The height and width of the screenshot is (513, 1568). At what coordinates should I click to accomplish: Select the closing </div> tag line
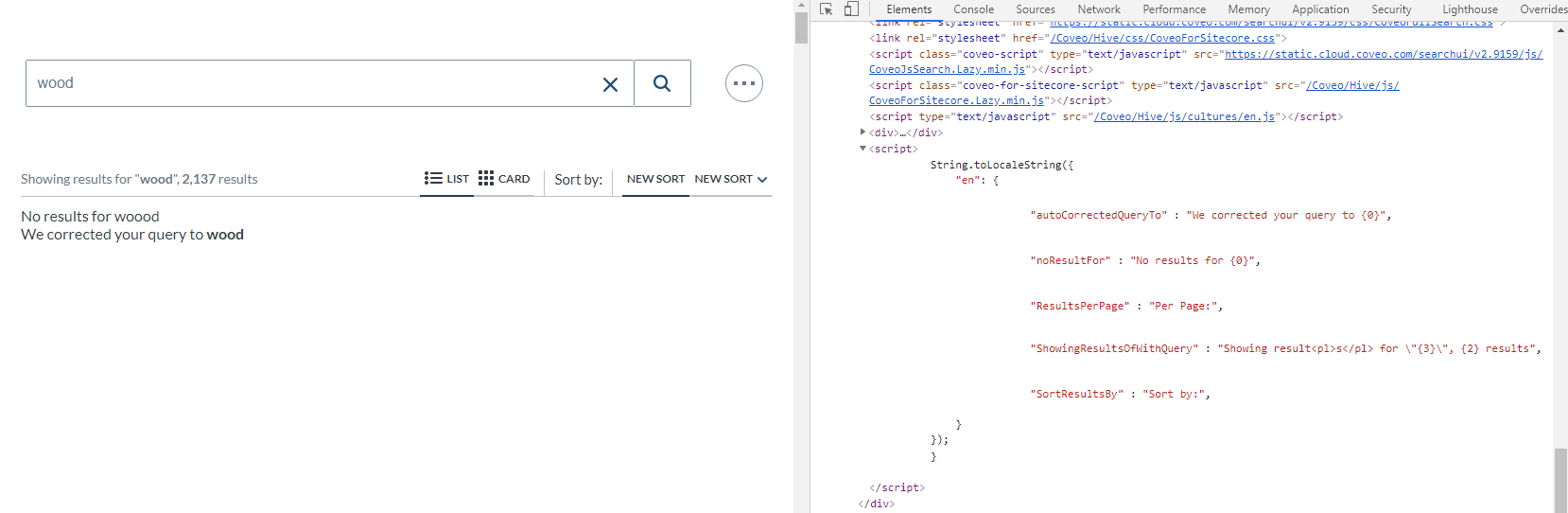coord(876,504)
